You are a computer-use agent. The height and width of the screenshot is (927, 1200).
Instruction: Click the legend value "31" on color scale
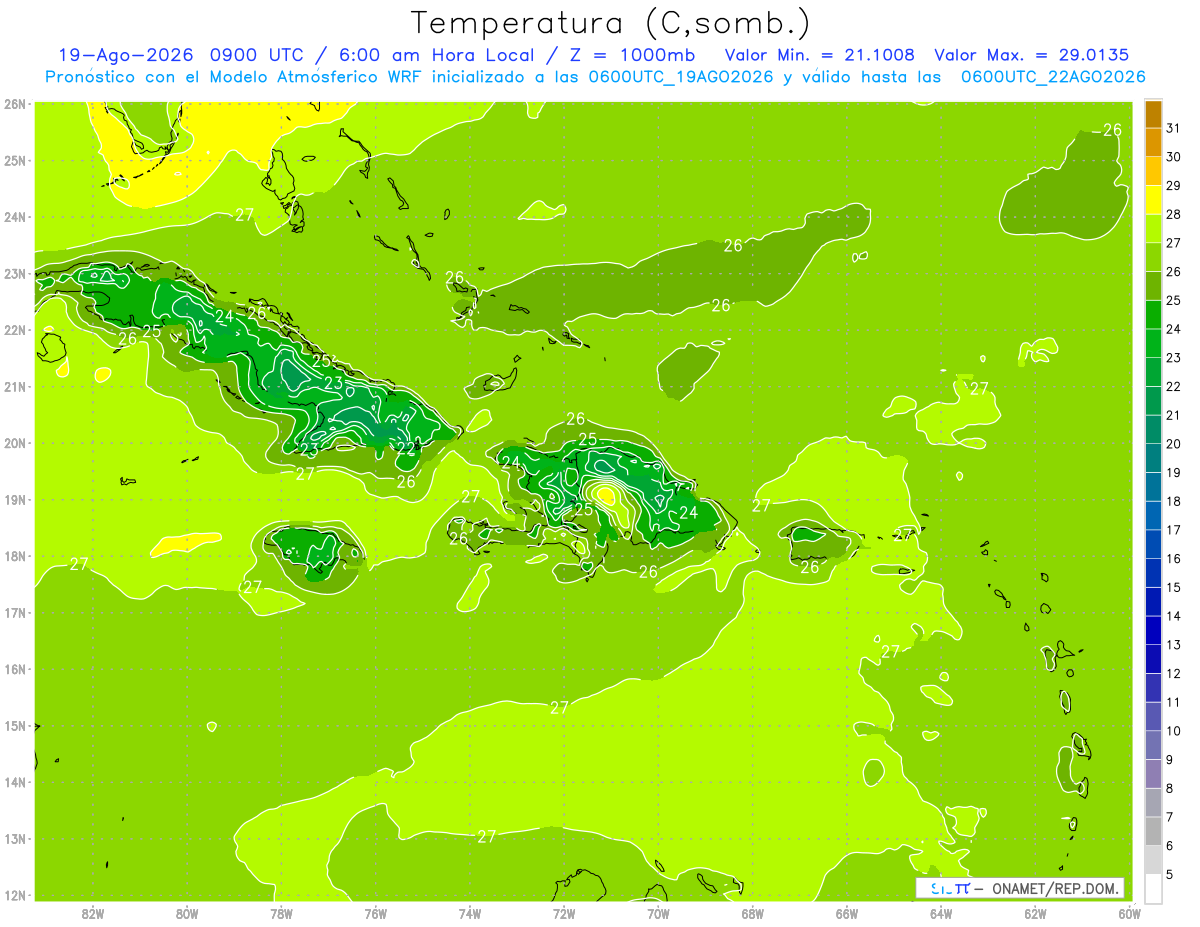[x=1174, y=129]
